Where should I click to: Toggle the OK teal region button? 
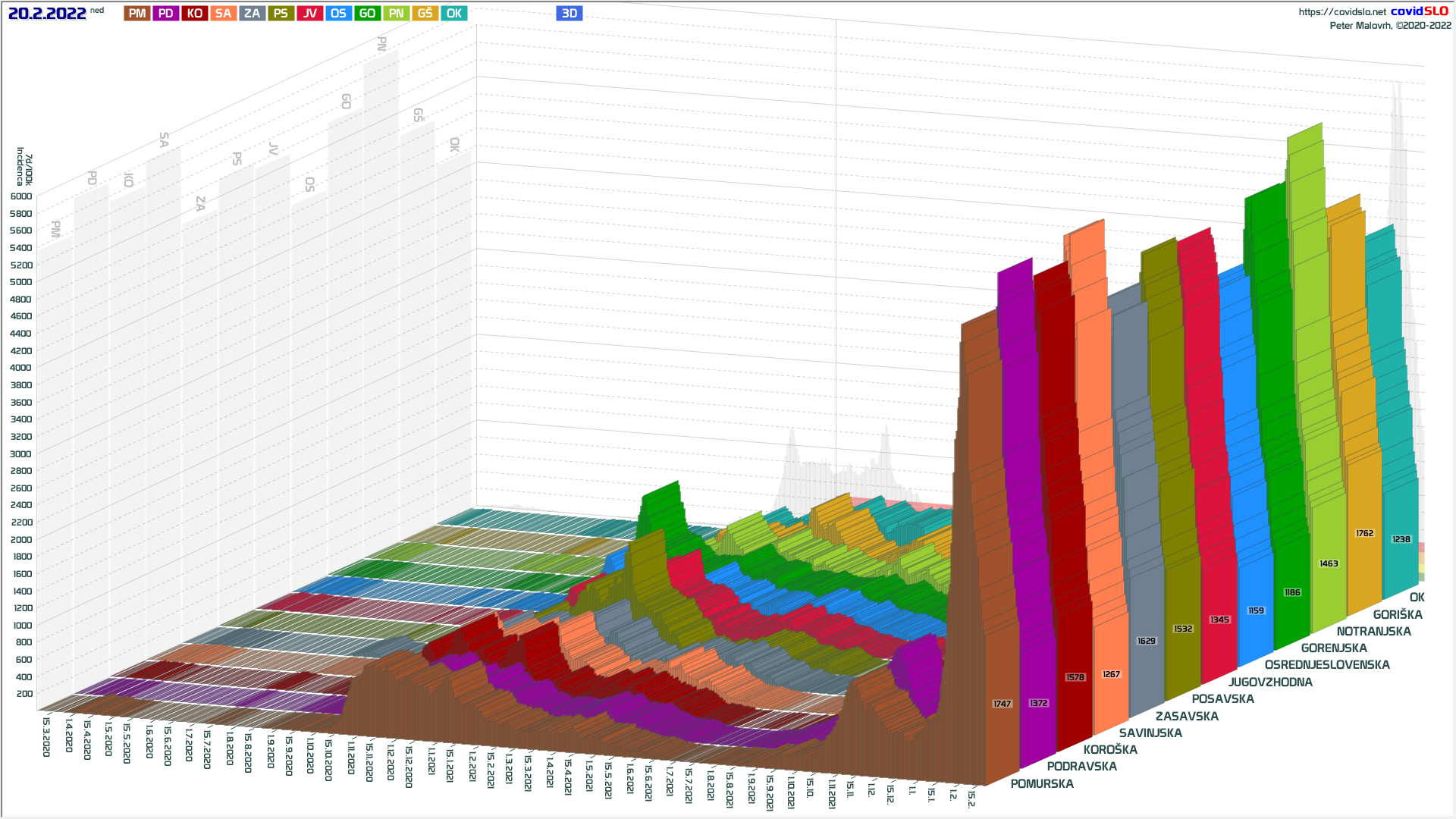[453, 14]
